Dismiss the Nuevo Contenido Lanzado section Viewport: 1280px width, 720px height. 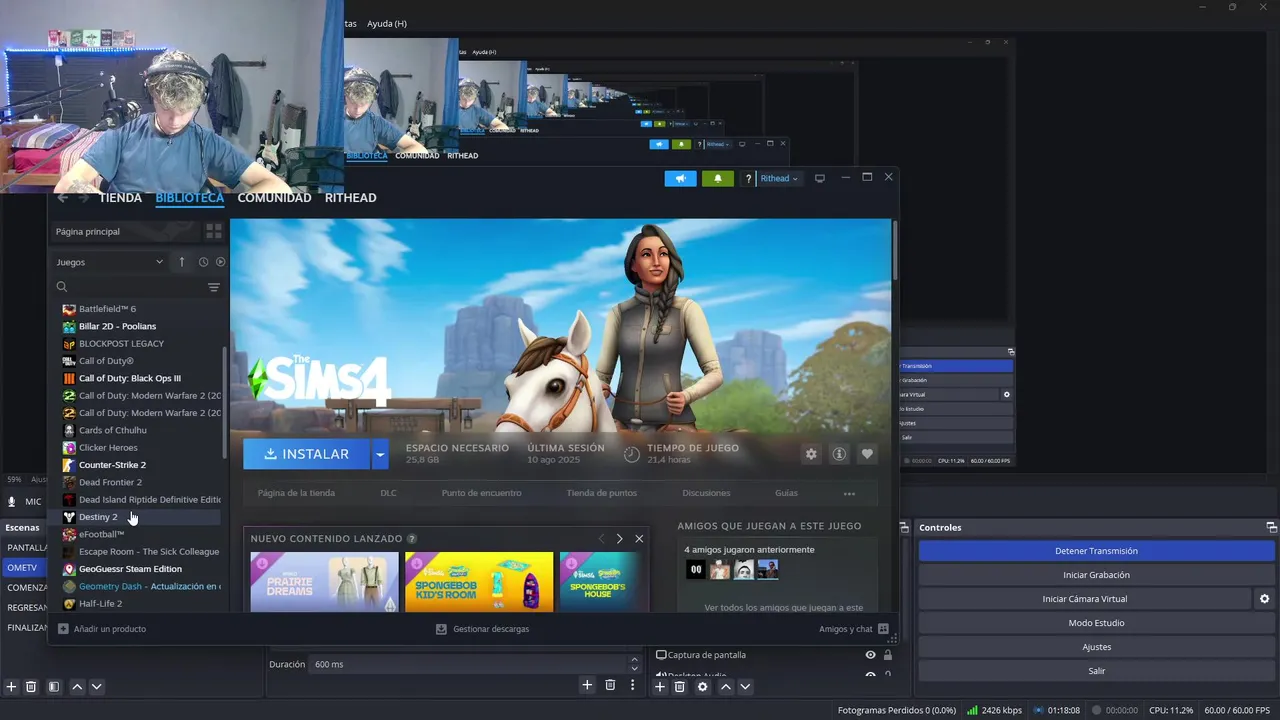[x=639, y=539]
